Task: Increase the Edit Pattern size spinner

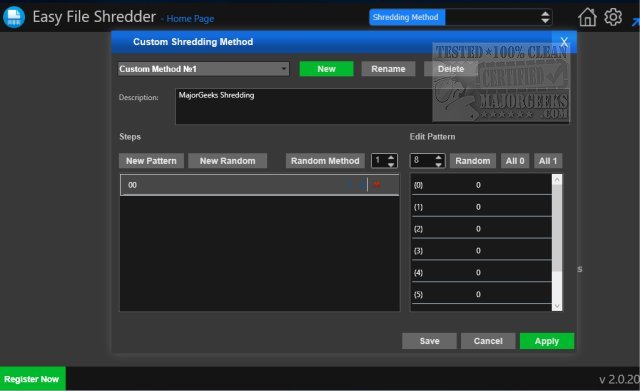Action: coord(439,157)
